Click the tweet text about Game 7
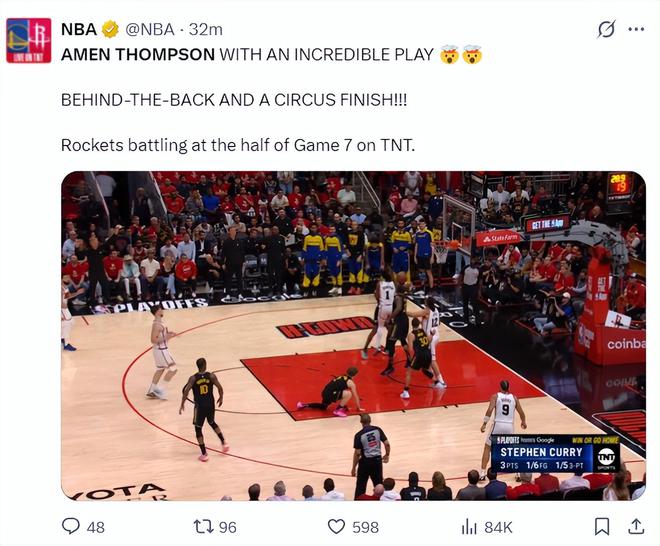 coord(238,145)
